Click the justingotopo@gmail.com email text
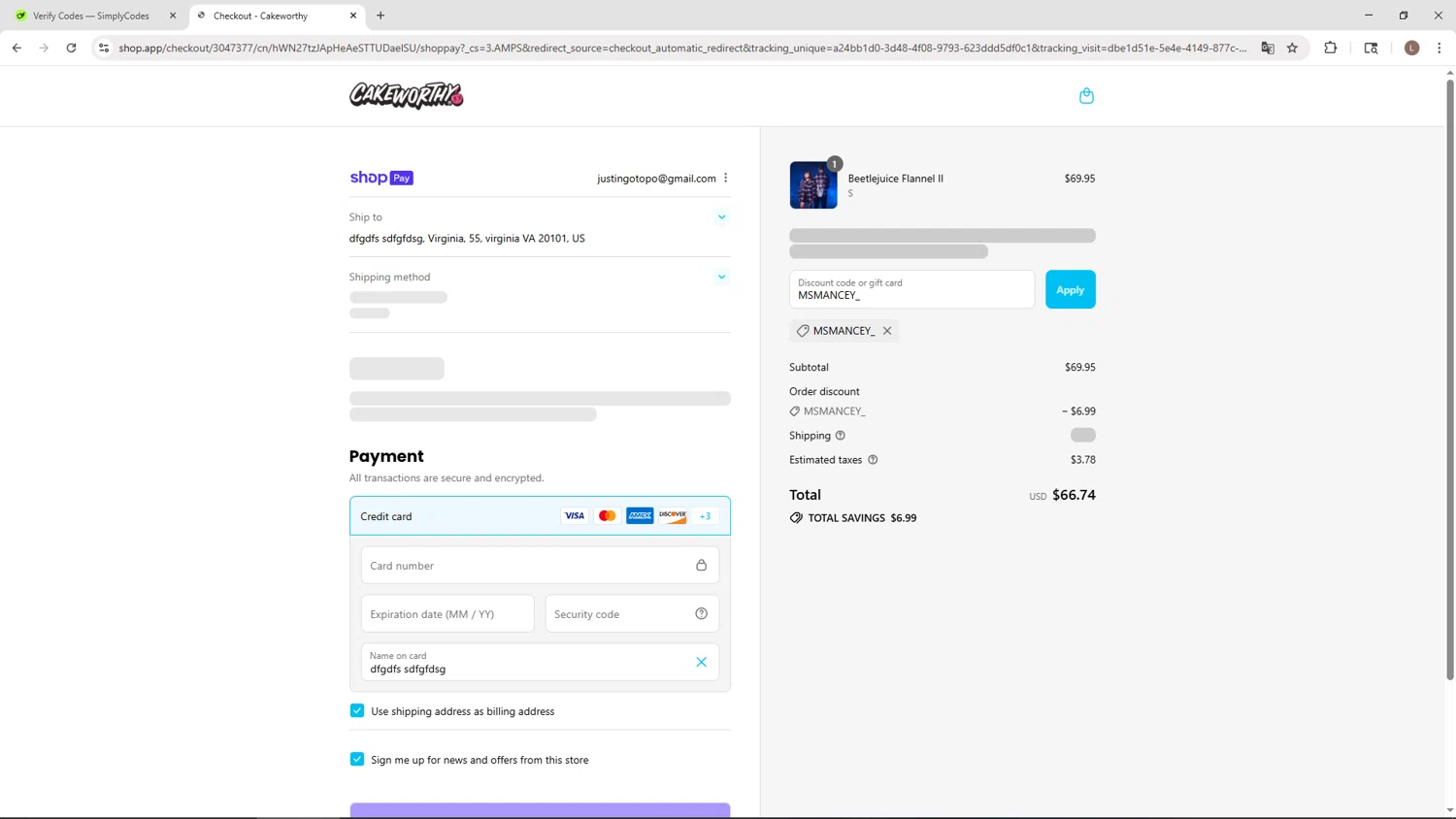This screenshot has width=1456, height=819. [656, 179]
